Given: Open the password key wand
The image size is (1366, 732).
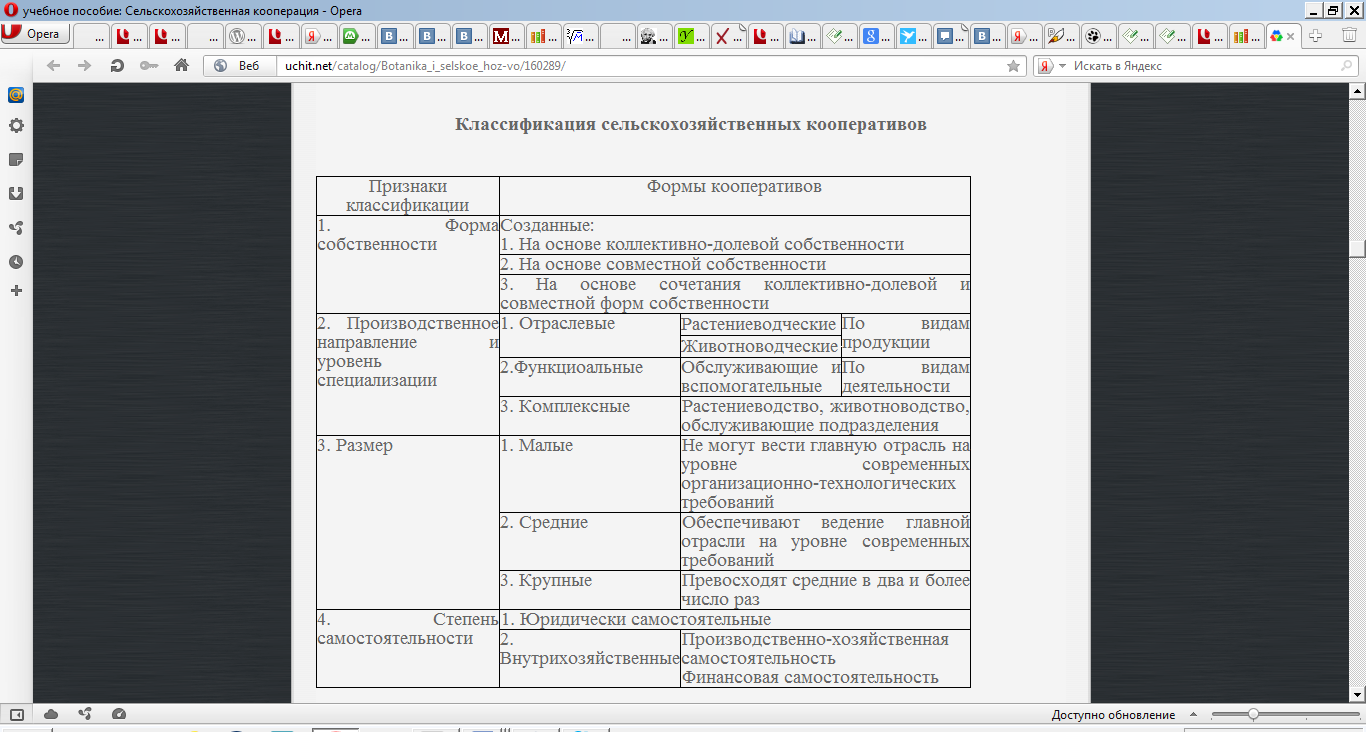Looking at the screenshot, I should click(x=149, y=66).
